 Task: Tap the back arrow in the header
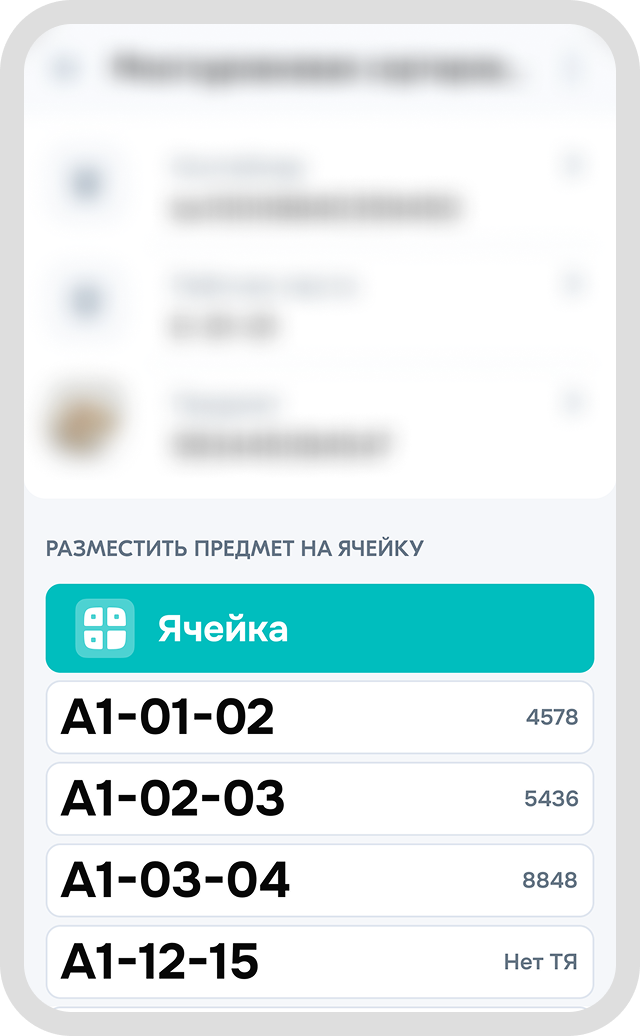(68, 69)
